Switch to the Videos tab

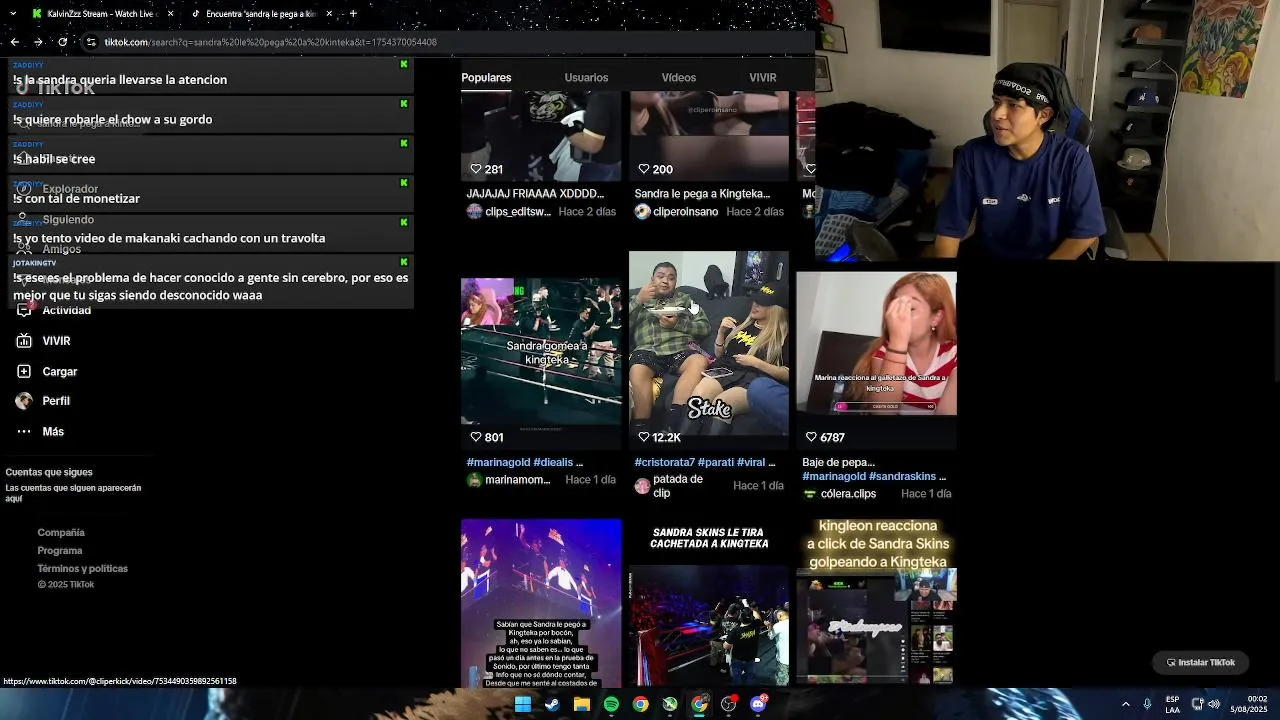(678, 78)
